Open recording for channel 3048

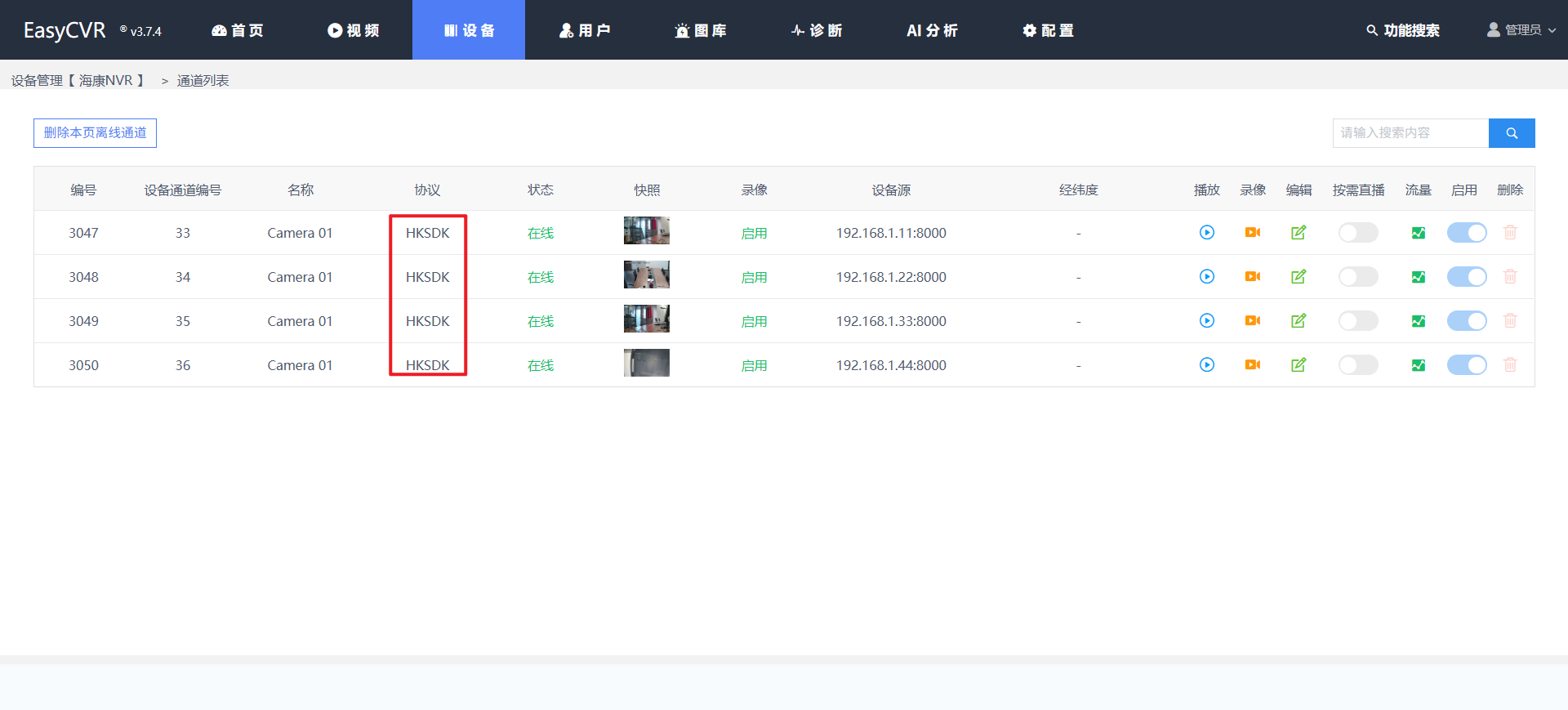pos(1252,277)
